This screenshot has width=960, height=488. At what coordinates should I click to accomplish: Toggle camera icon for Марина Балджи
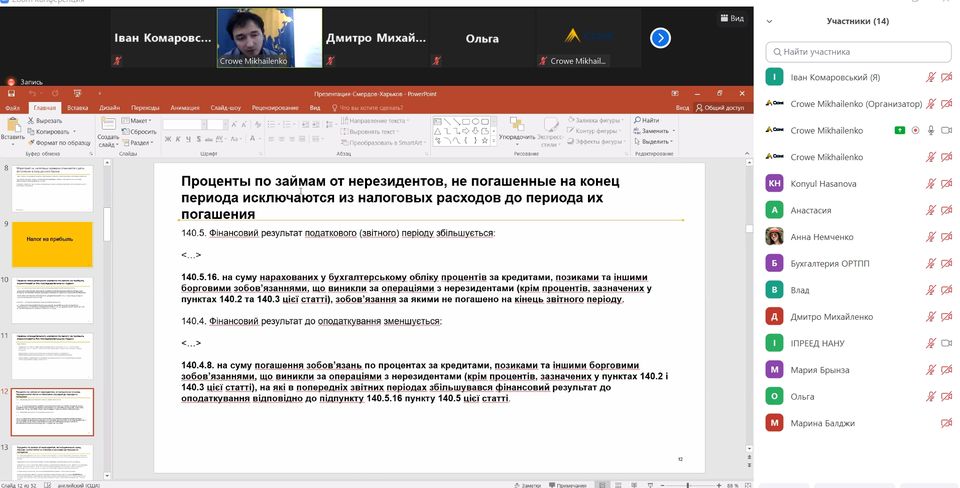coord(946,423)
